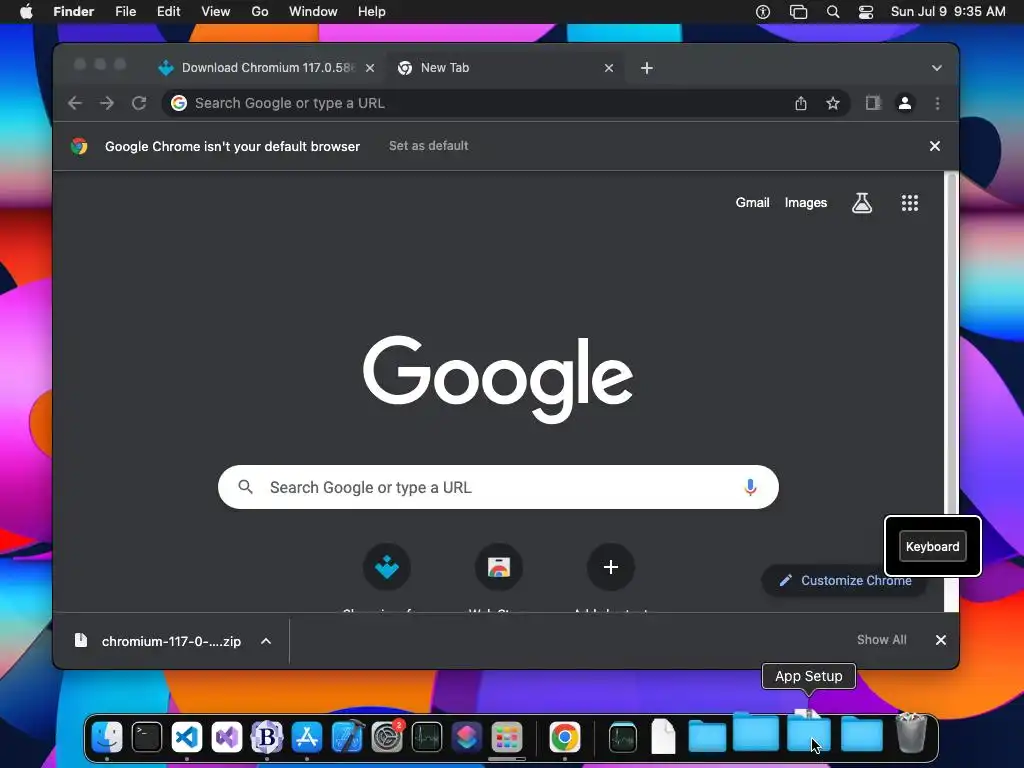Screen dimensions: 1024x768
Task: Add a new shortcut tile
Action: point(611,567)
